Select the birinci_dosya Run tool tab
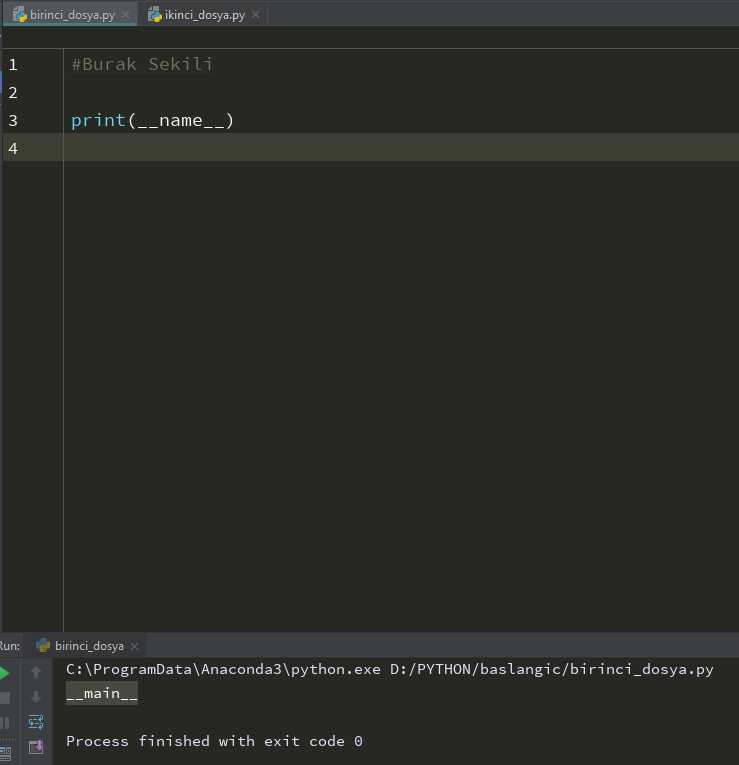Screen dimensions: 739x765 pyautogui.click(x=89, y=646)
